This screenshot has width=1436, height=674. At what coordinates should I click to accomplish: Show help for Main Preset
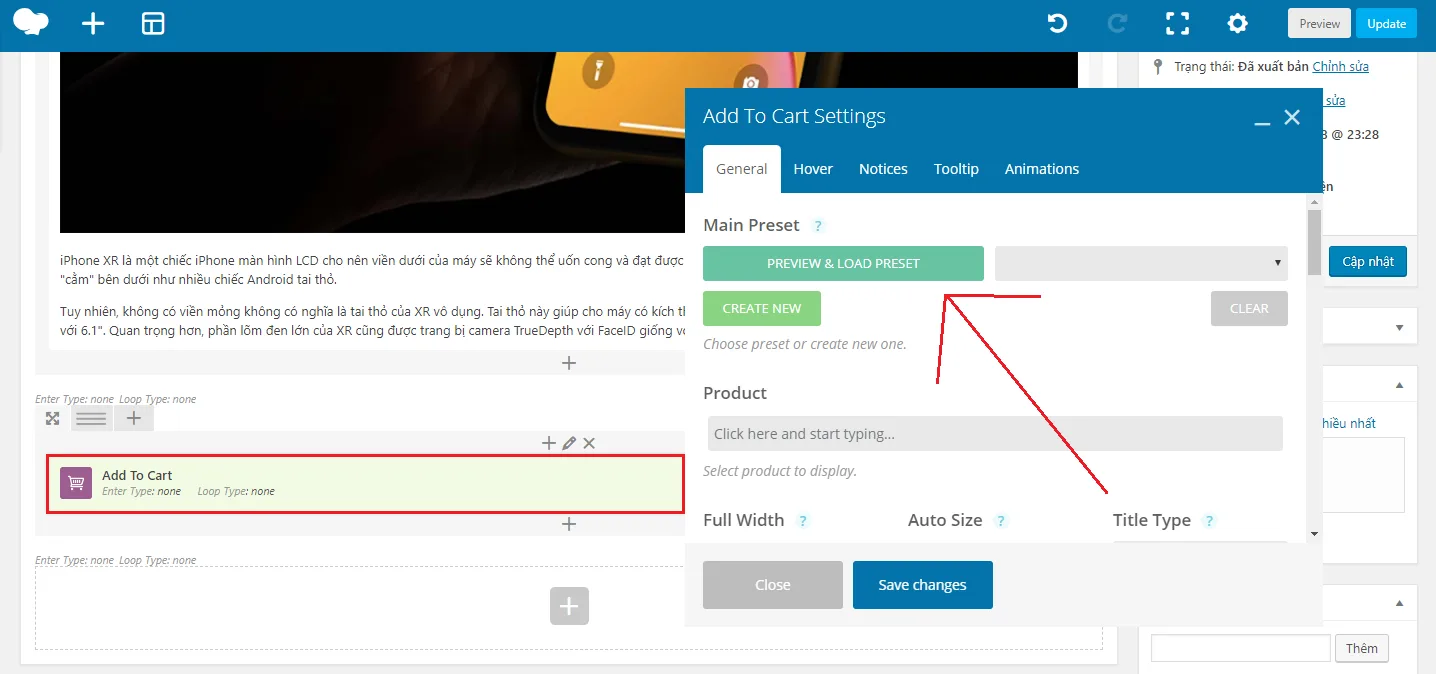818,226
